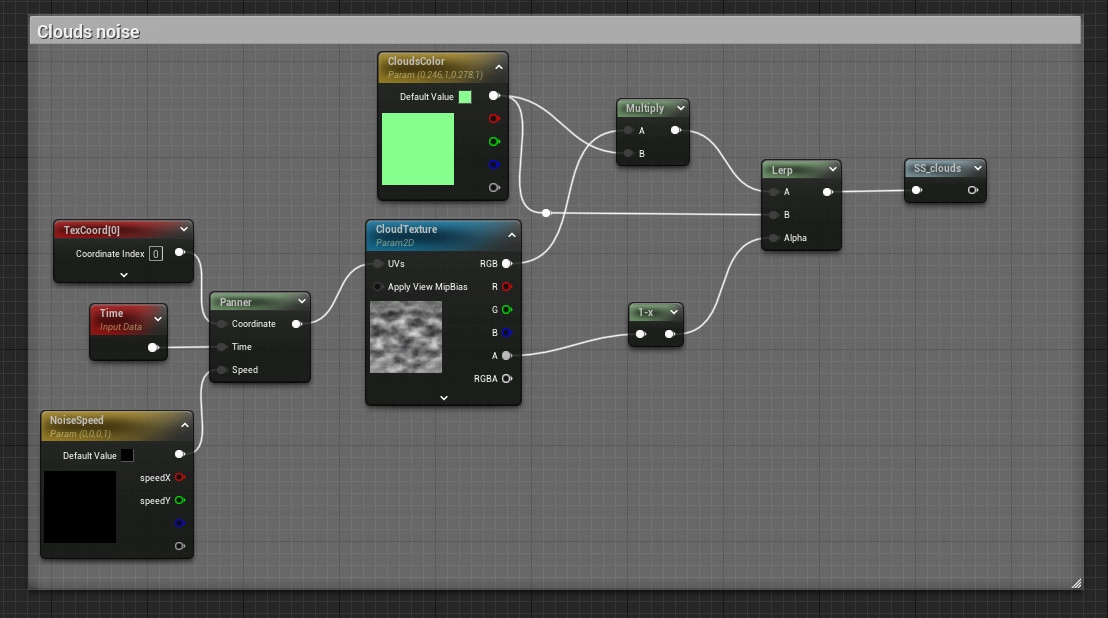This screenshot has width=1108, height=618.
Task: Click the Coordinate Index input field
Action: 156,254
